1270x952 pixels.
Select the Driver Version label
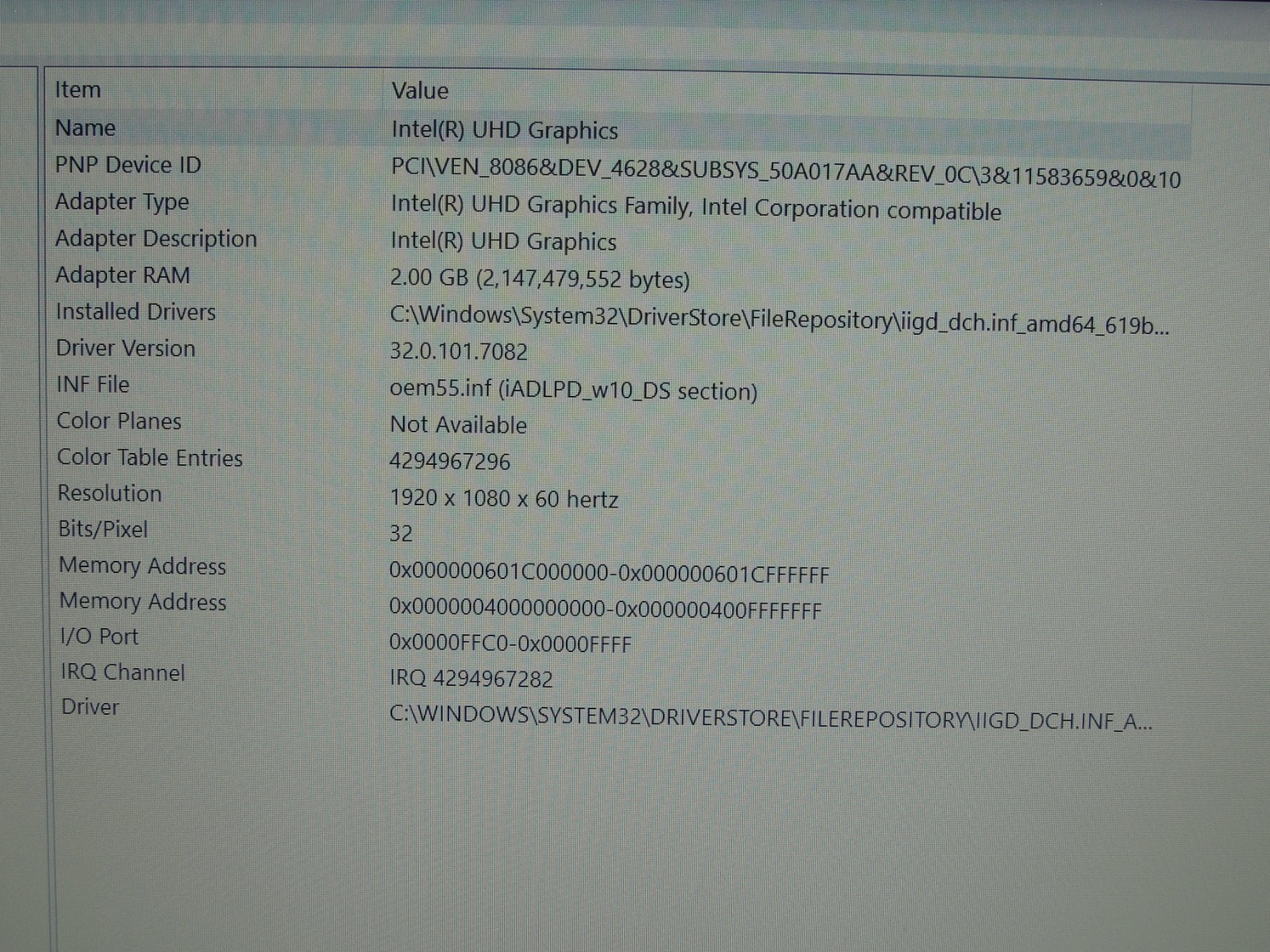125,348
